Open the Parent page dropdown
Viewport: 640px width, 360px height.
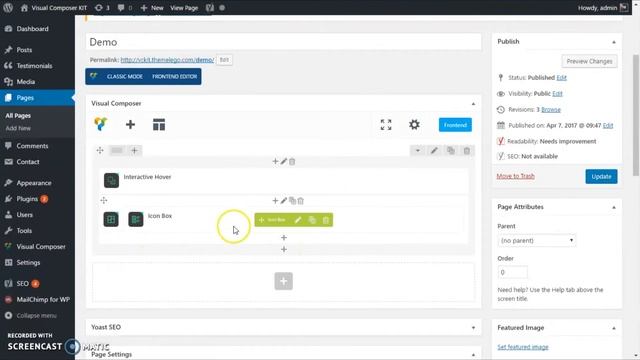(537, 240)
